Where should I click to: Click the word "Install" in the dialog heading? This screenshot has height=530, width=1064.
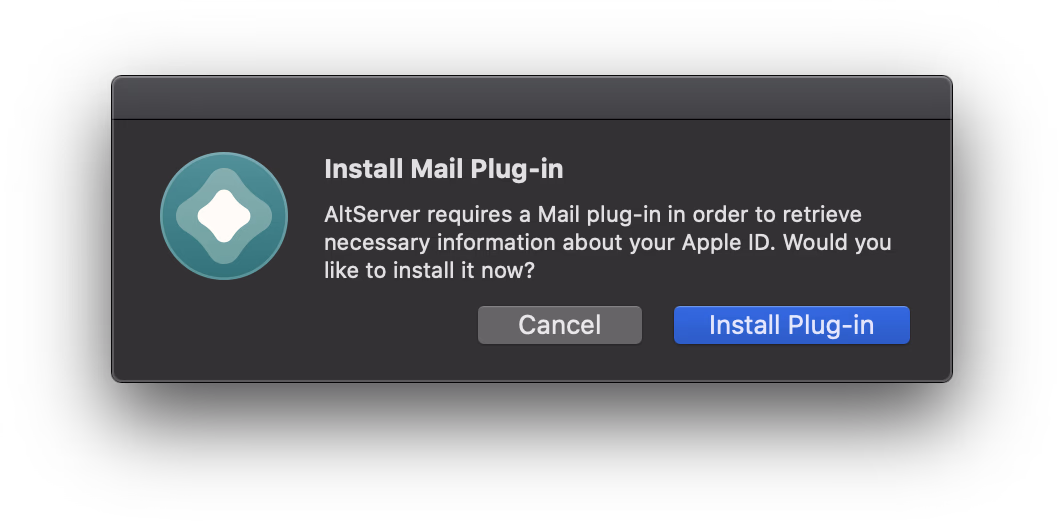click(364, 169)
